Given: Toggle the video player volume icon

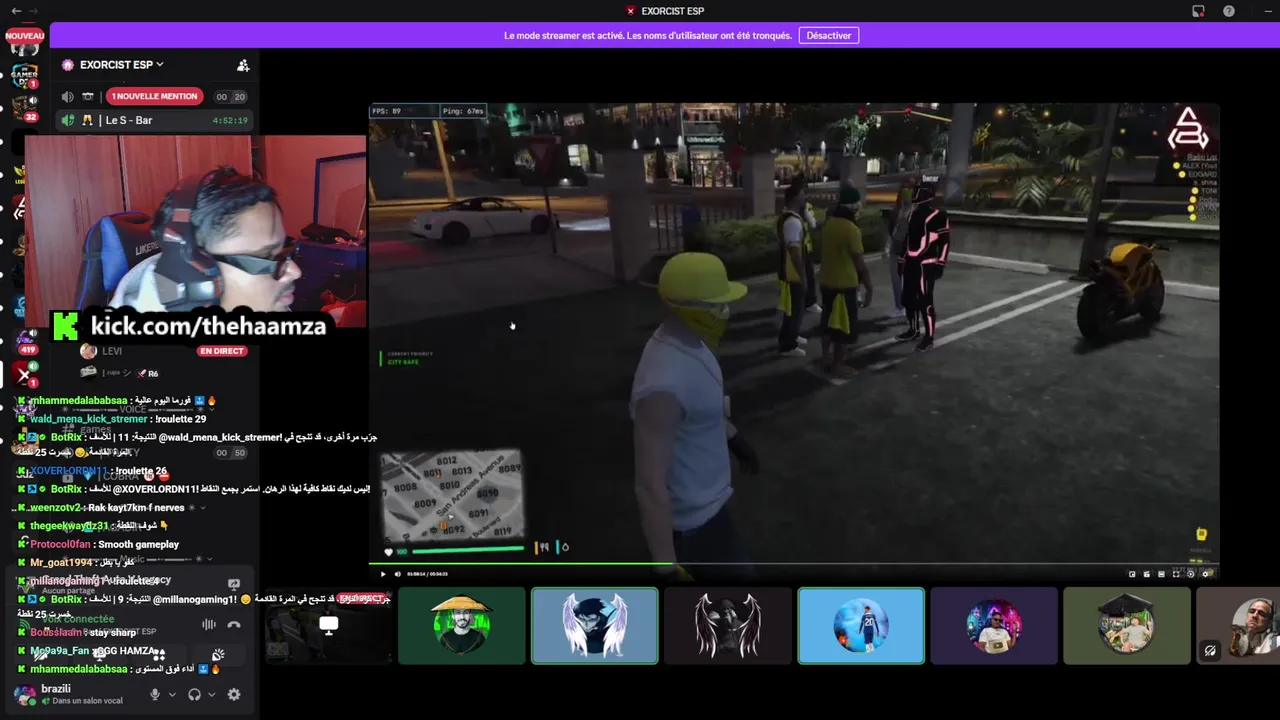Looking at the screenshot, I should click(x=397, y=574).
